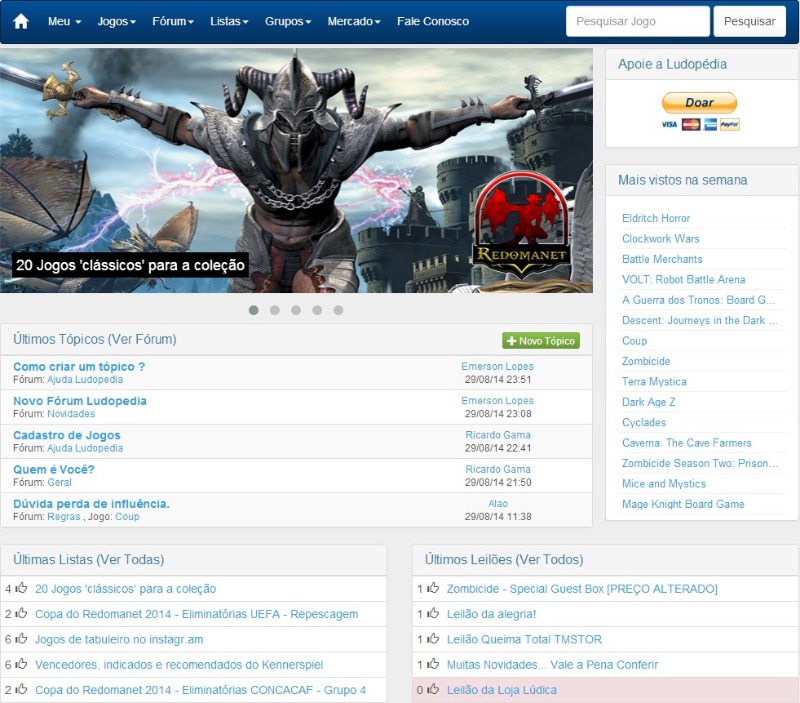Expand the Listas menu

pos(229,21)
